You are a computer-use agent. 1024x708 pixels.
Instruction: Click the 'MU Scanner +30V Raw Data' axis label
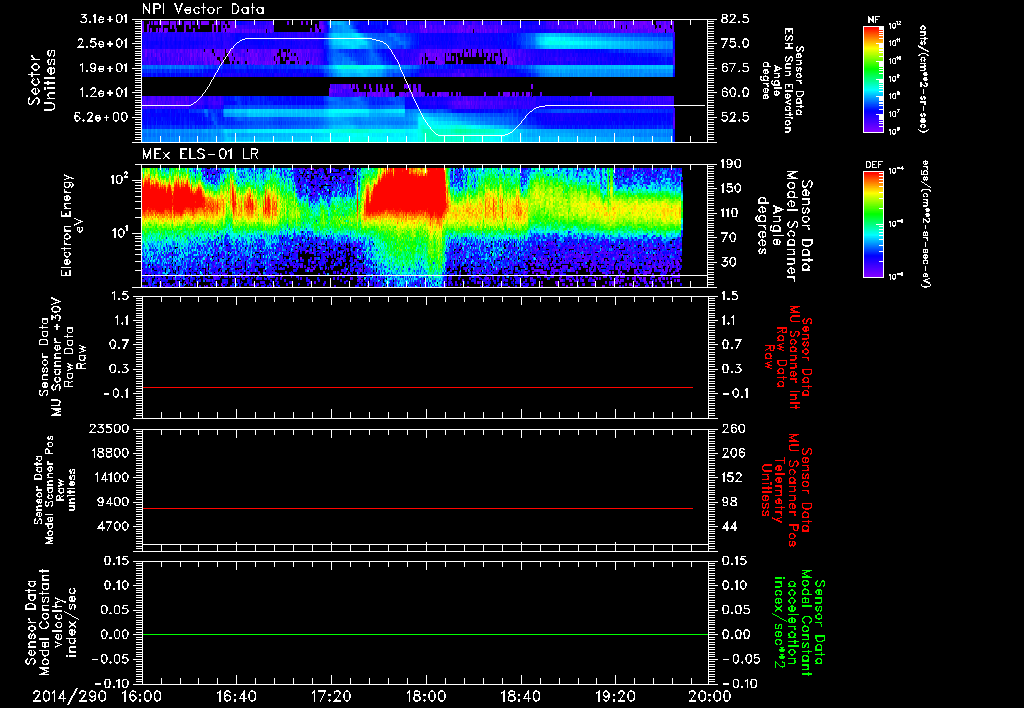[x=63, y=357]
